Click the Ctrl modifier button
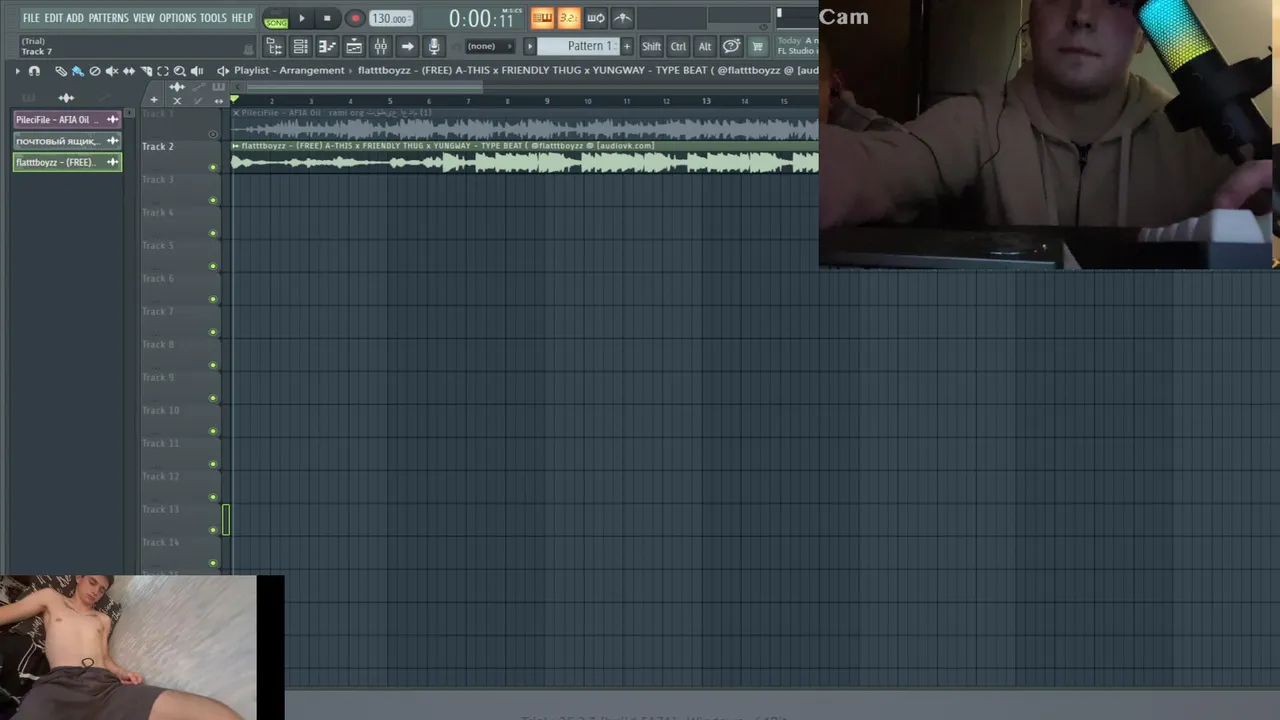Screen dimensions: 1280x720 click(678, 46)
